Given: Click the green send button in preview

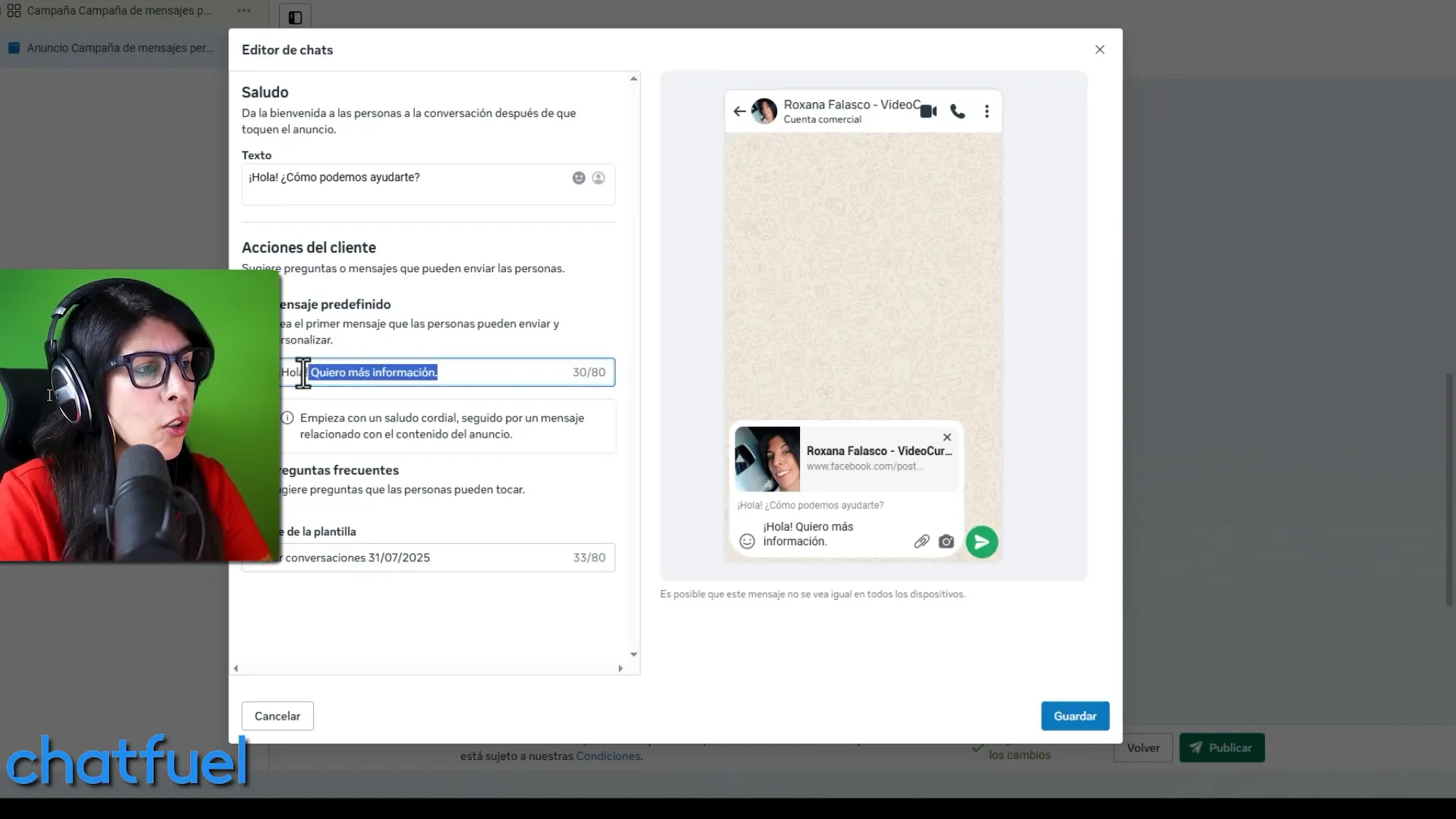Looking at the screenshot, I should pos(981,542).
